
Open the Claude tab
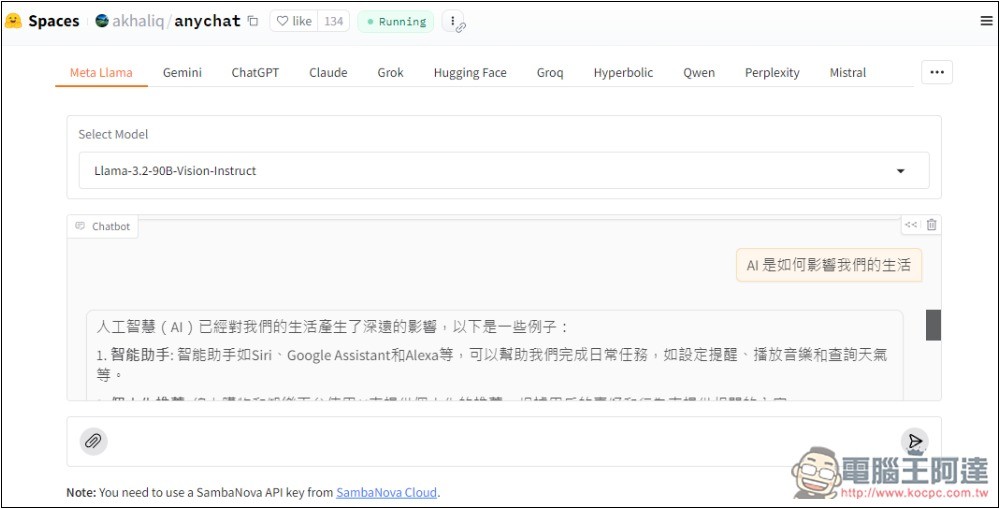coord(328,73)
